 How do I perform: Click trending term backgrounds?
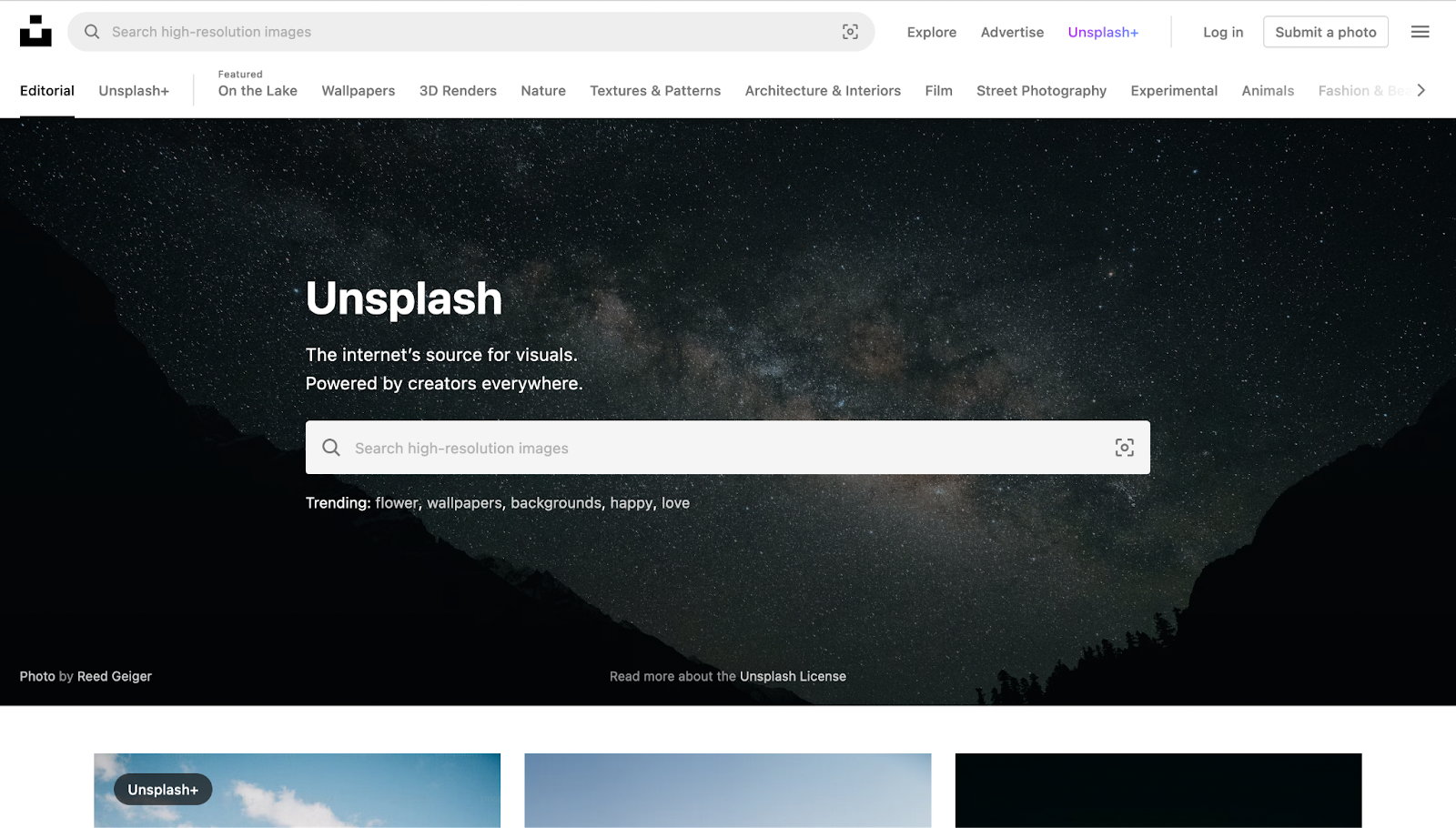click(x=556, y=503)
